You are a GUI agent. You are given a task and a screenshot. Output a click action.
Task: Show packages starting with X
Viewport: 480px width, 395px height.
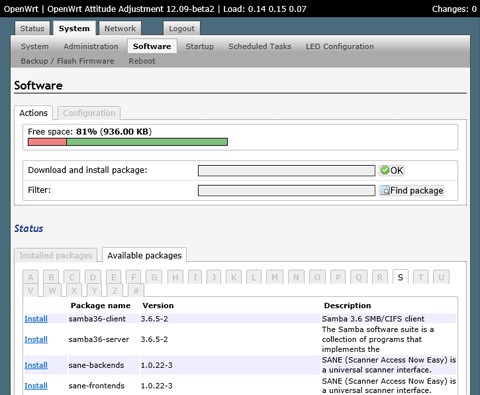74,290
